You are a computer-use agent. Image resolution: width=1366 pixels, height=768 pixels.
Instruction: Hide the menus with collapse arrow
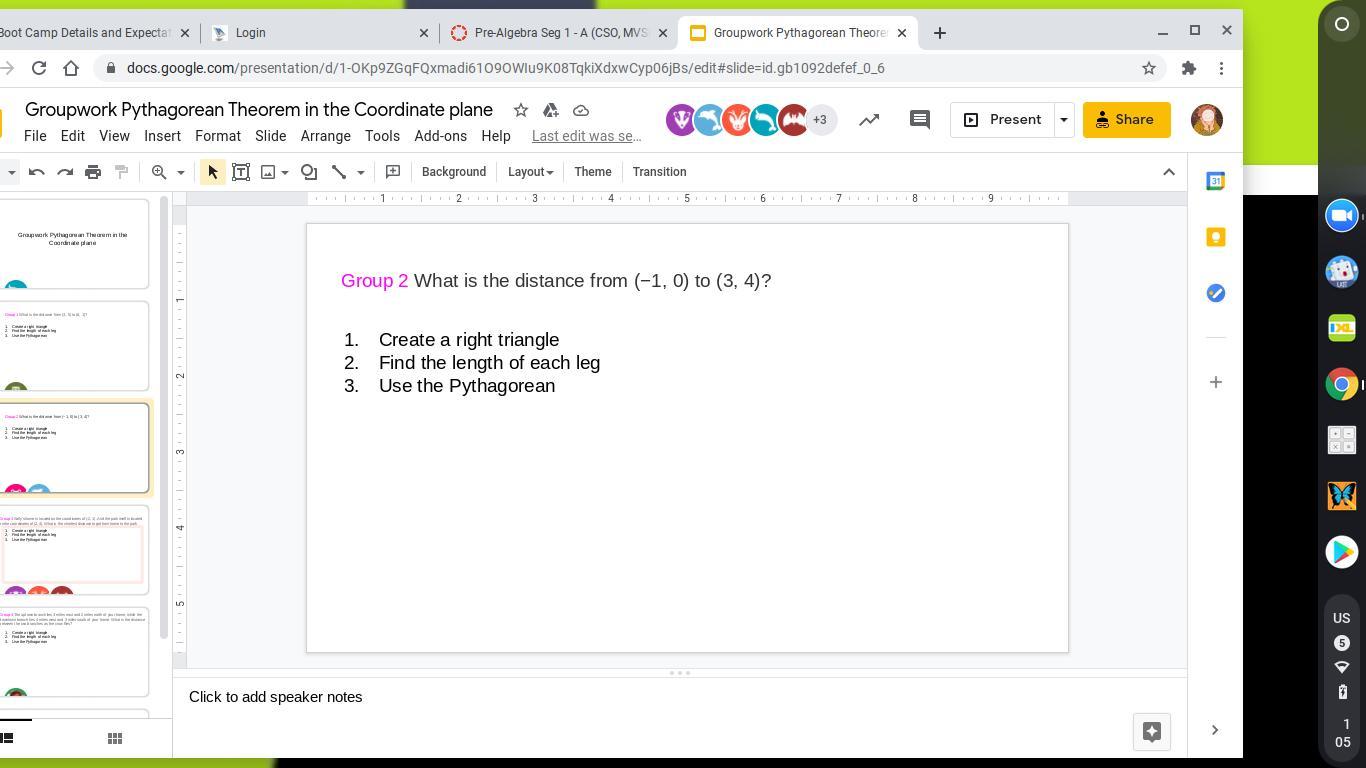[1168, 172]
